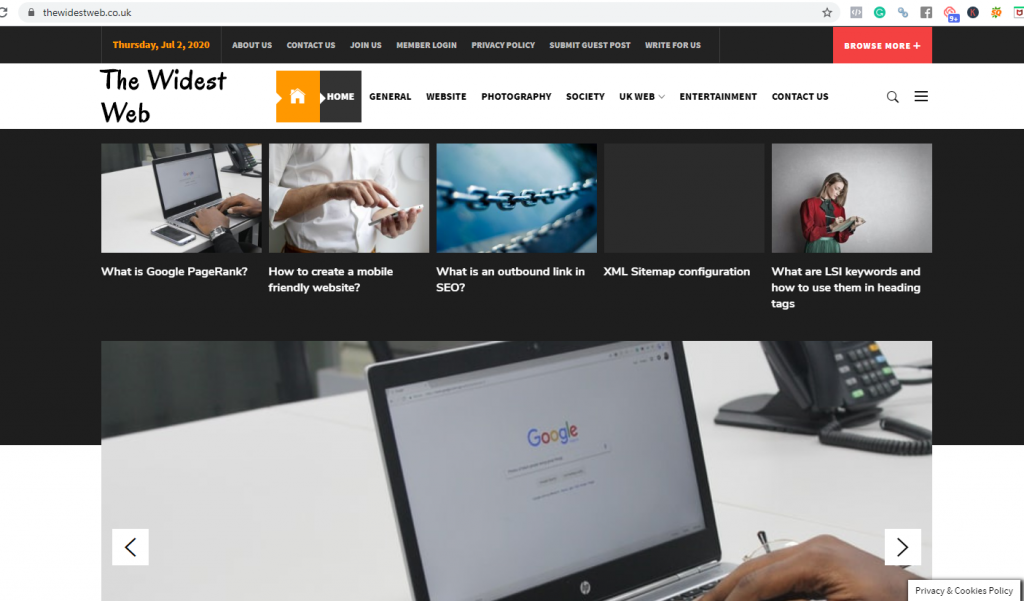Open the Website category

click(x=446, y=97)
